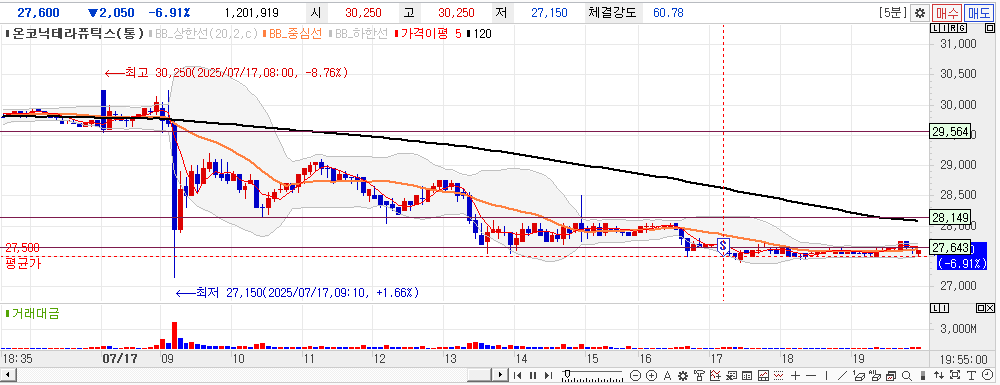Select the diagonal trend line tool

(x=842, y=375)
